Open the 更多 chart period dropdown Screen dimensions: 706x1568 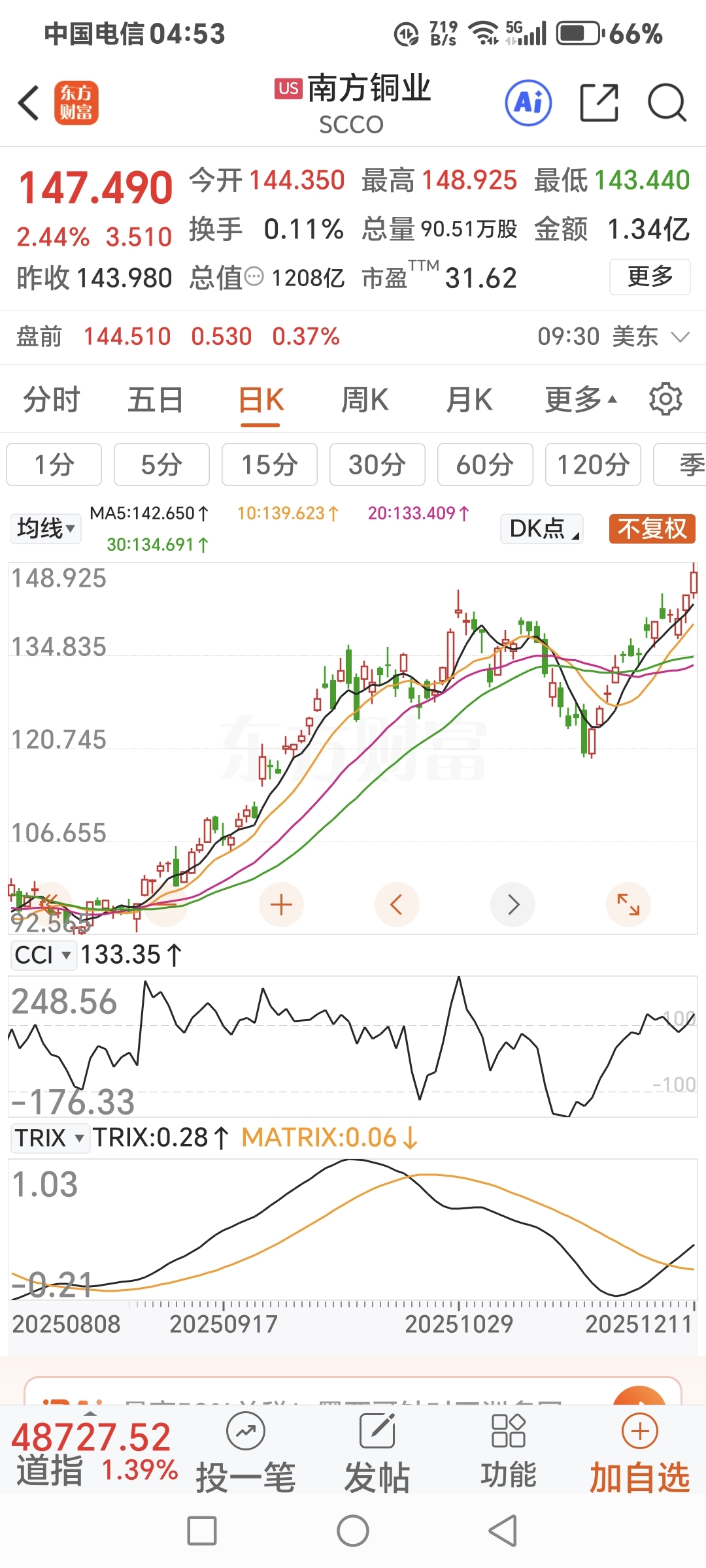tap(581, 399)
